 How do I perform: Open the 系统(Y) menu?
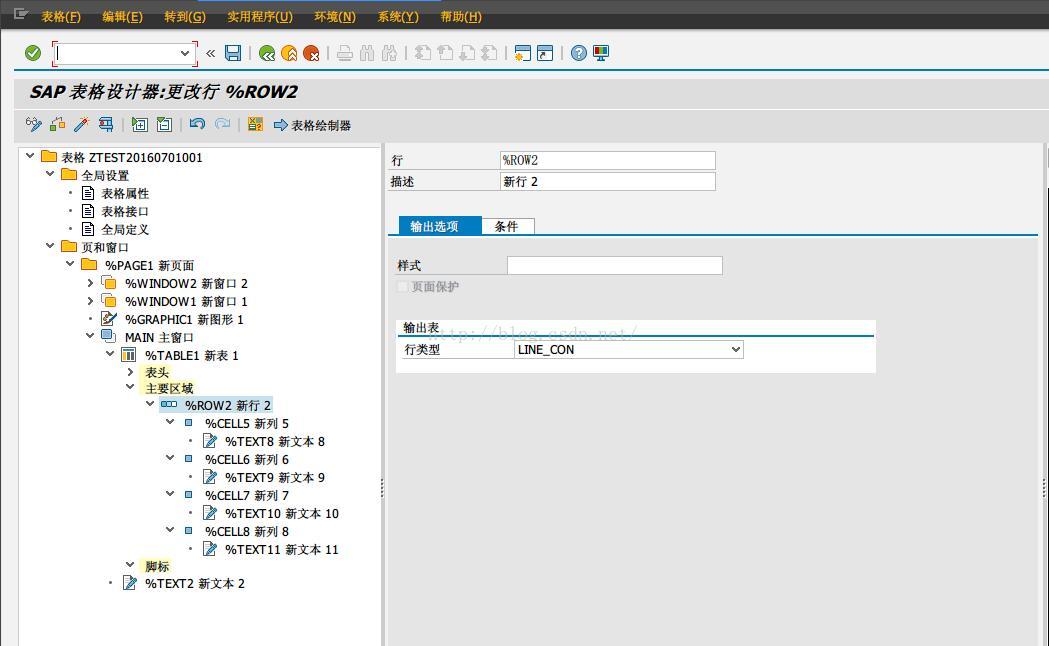398,17
